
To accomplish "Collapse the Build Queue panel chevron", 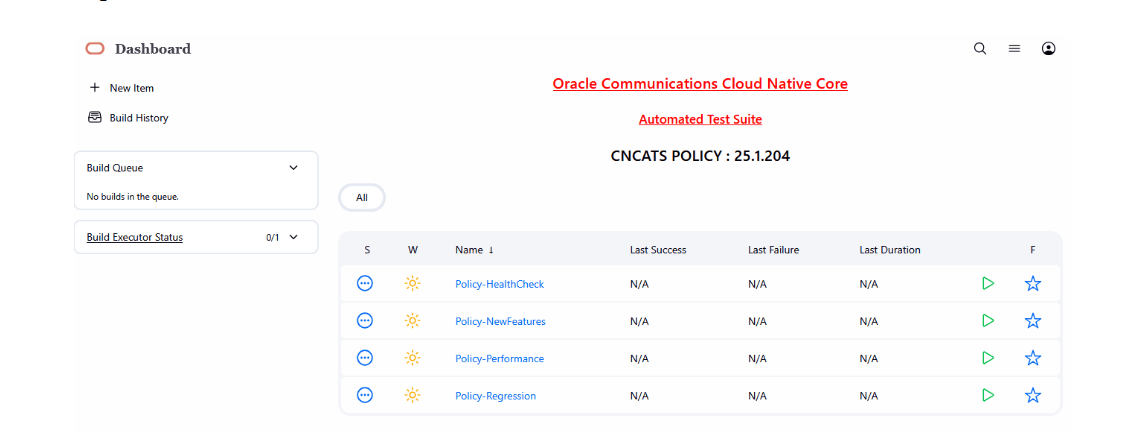I will [293, 168].
